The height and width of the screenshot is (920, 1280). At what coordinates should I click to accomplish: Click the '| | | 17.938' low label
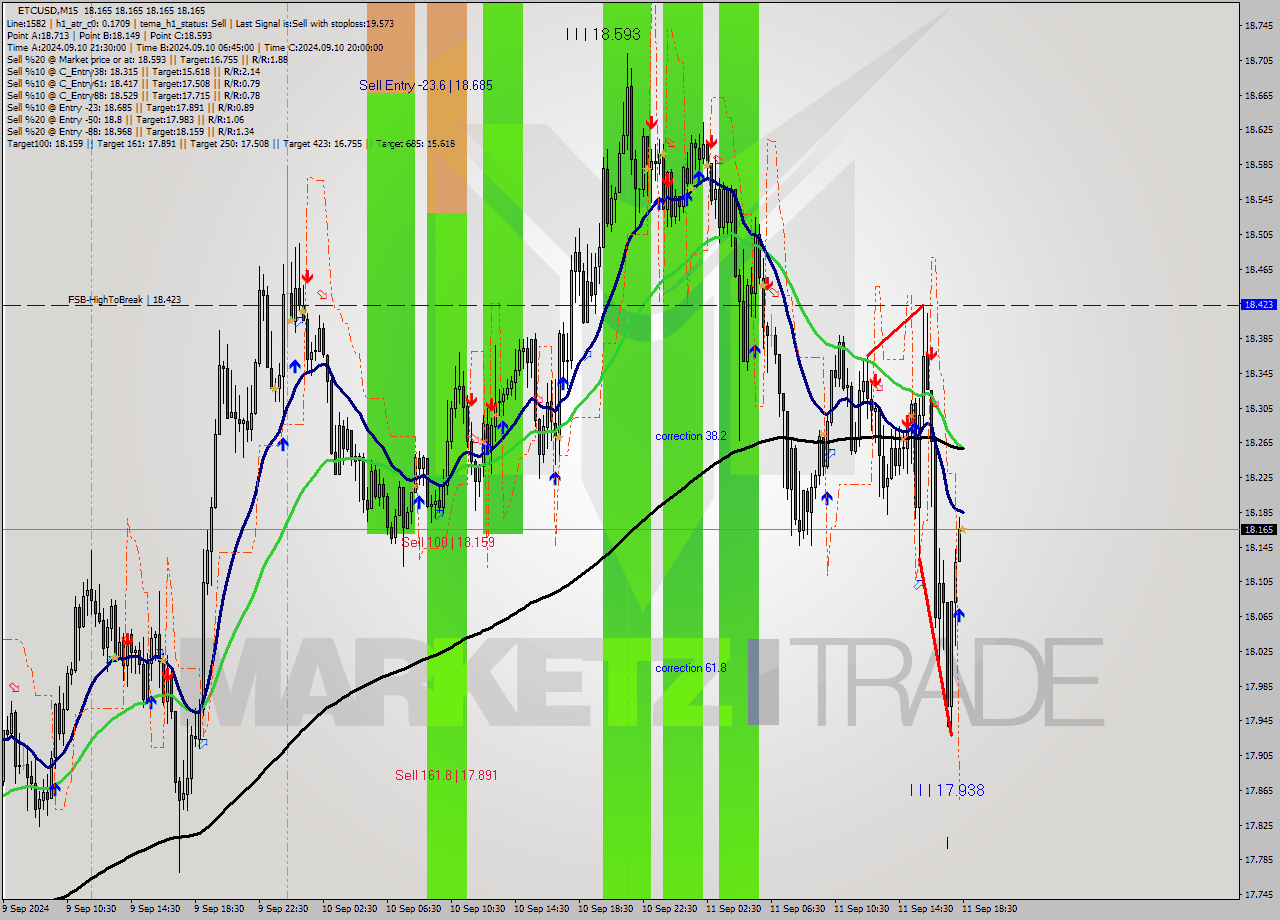click(x=947, y=790)
